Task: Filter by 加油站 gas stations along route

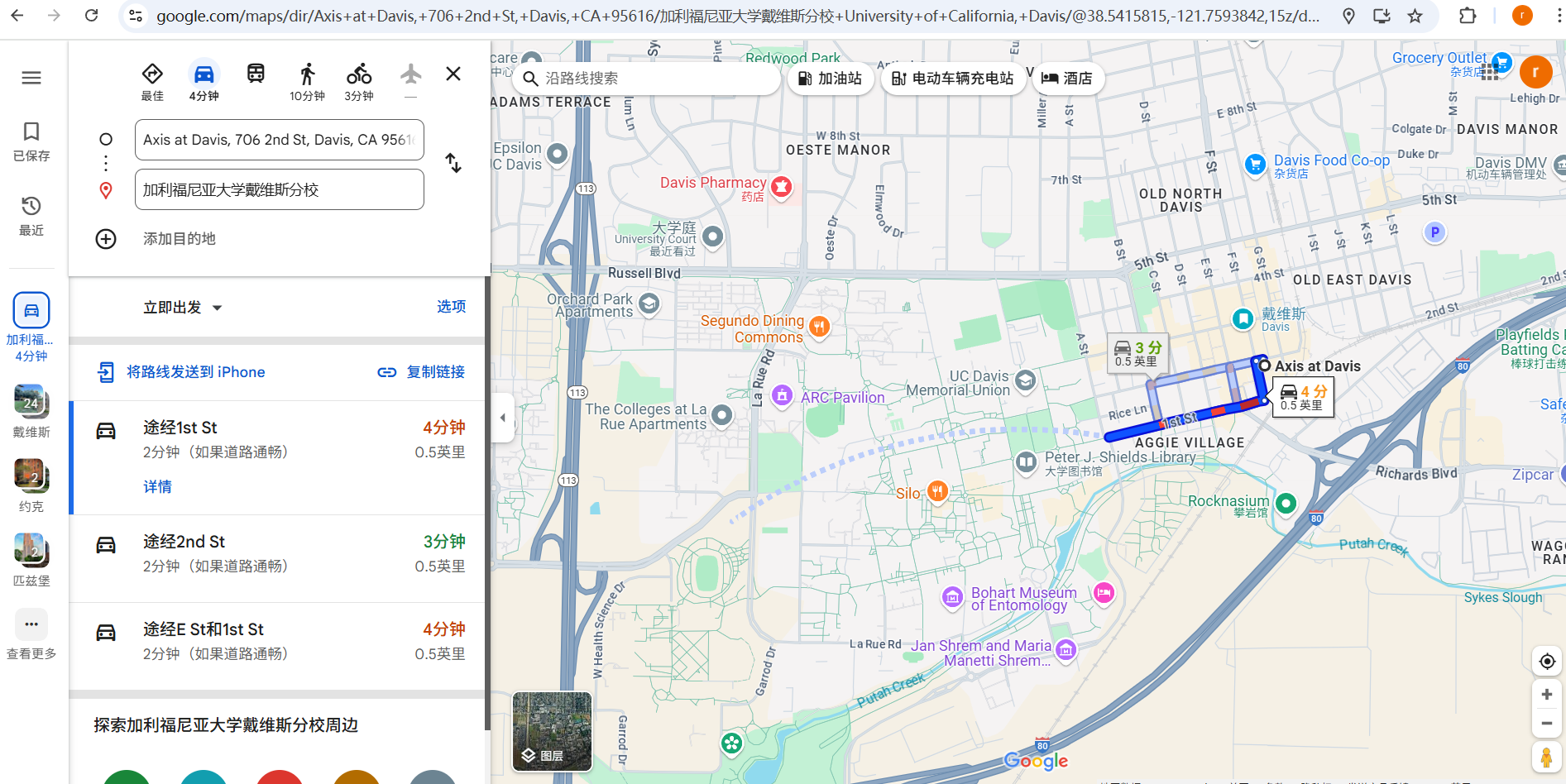Action: point(831,79)
